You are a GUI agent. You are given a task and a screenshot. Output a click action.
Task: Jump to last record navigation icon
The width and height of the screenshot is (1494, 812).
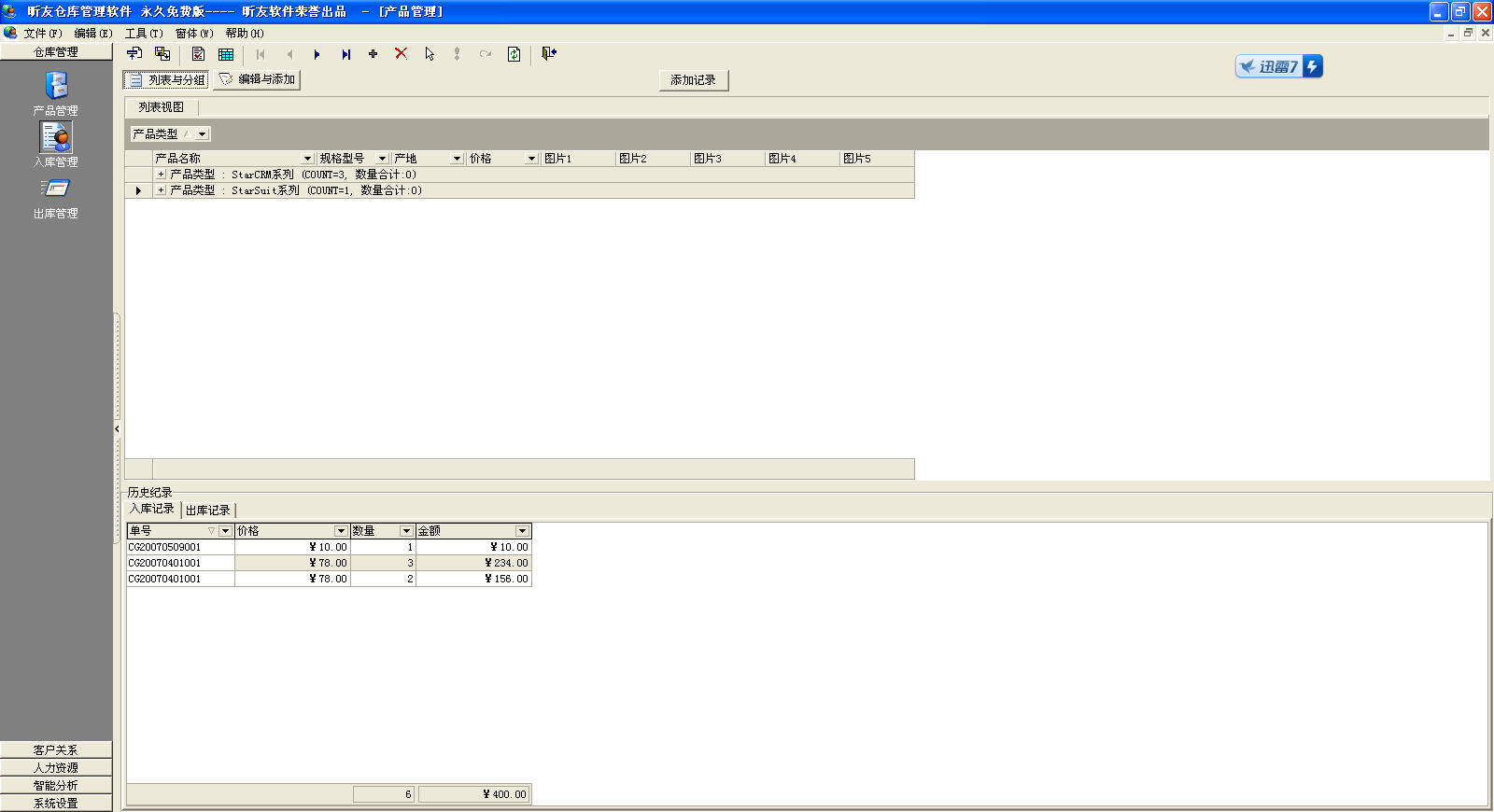click(x=345, y=54)
